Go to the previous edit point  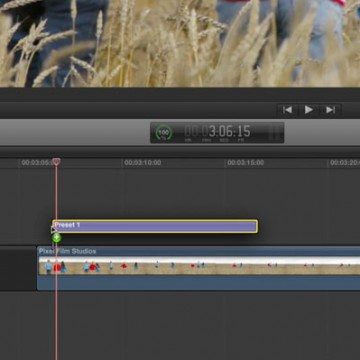coord(287,110)
